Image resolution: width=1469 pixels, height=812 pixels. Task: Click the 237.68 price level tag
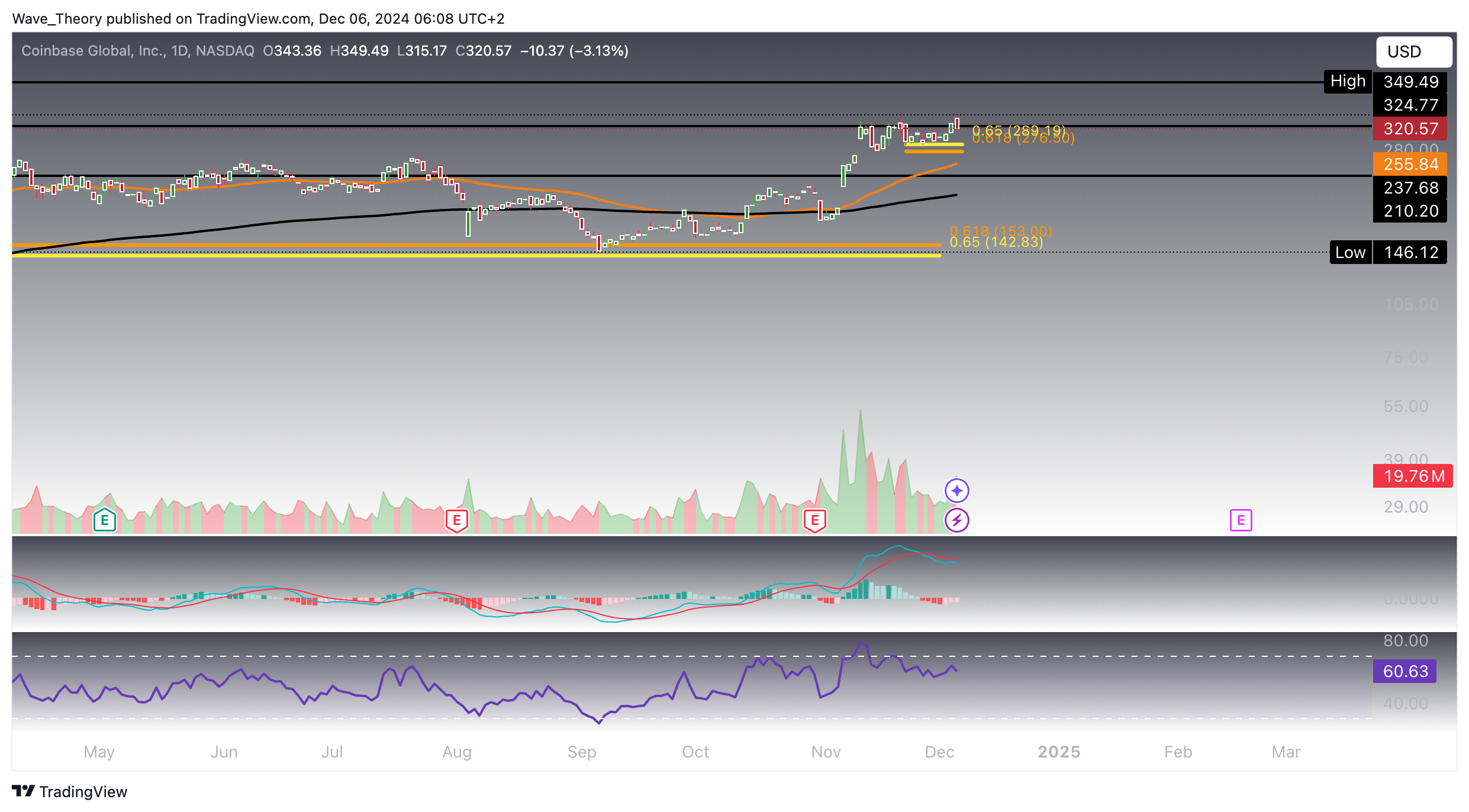tap(1410, 188)
